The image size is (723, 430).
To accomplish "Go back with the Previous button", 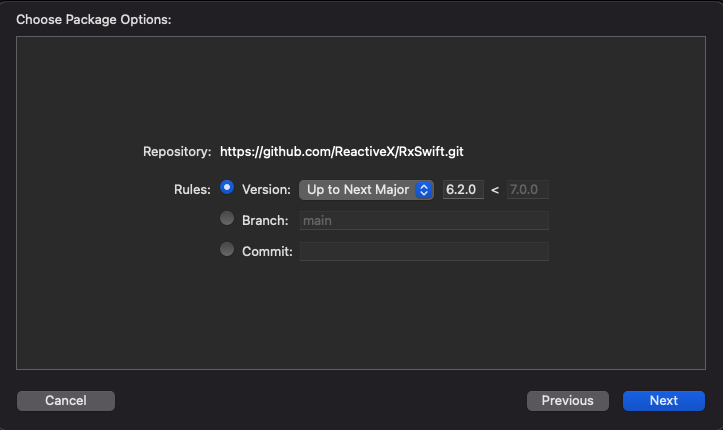I will [x=568, y=401].
